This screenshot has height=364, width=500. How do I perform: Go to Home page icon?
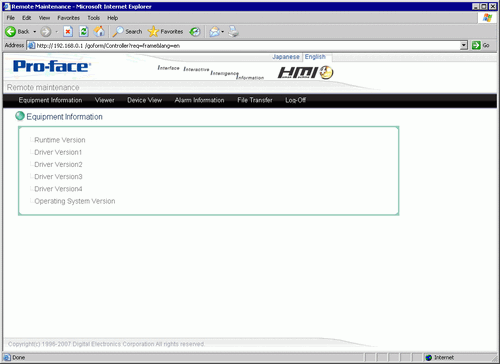point(99,32)
